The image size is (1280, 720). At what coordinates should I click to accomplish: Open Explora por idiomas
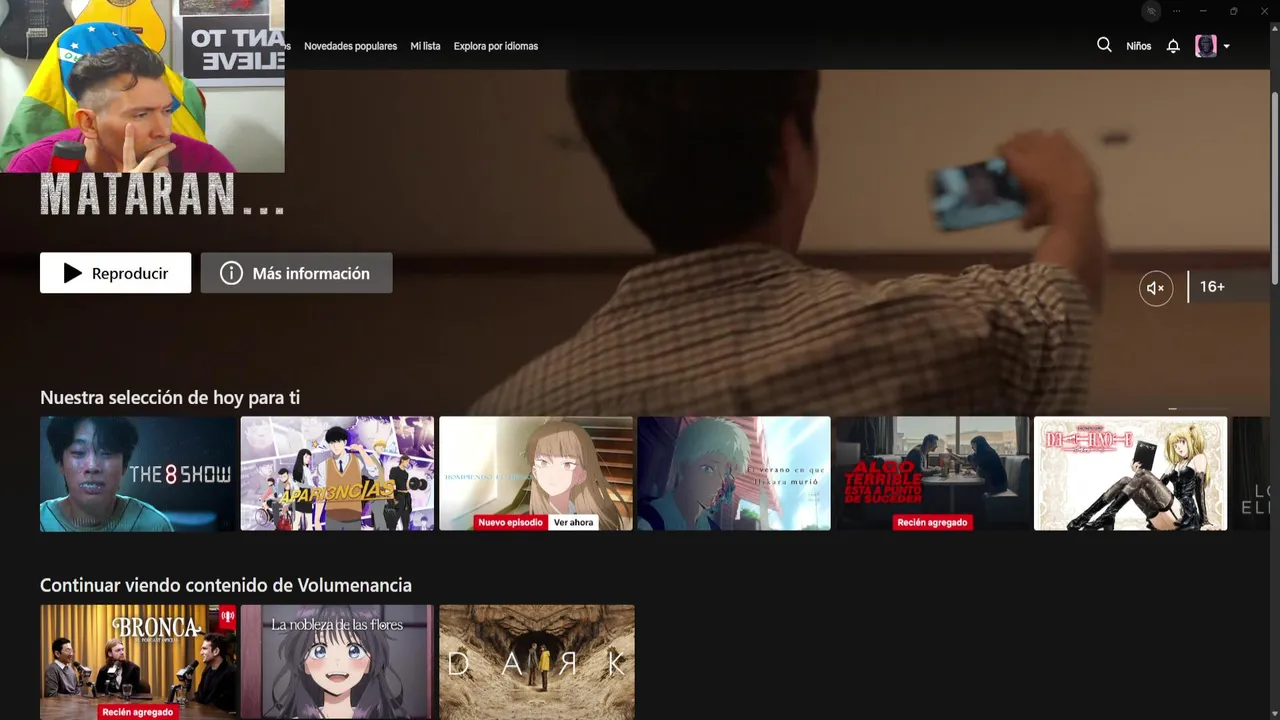coord(496,46)
